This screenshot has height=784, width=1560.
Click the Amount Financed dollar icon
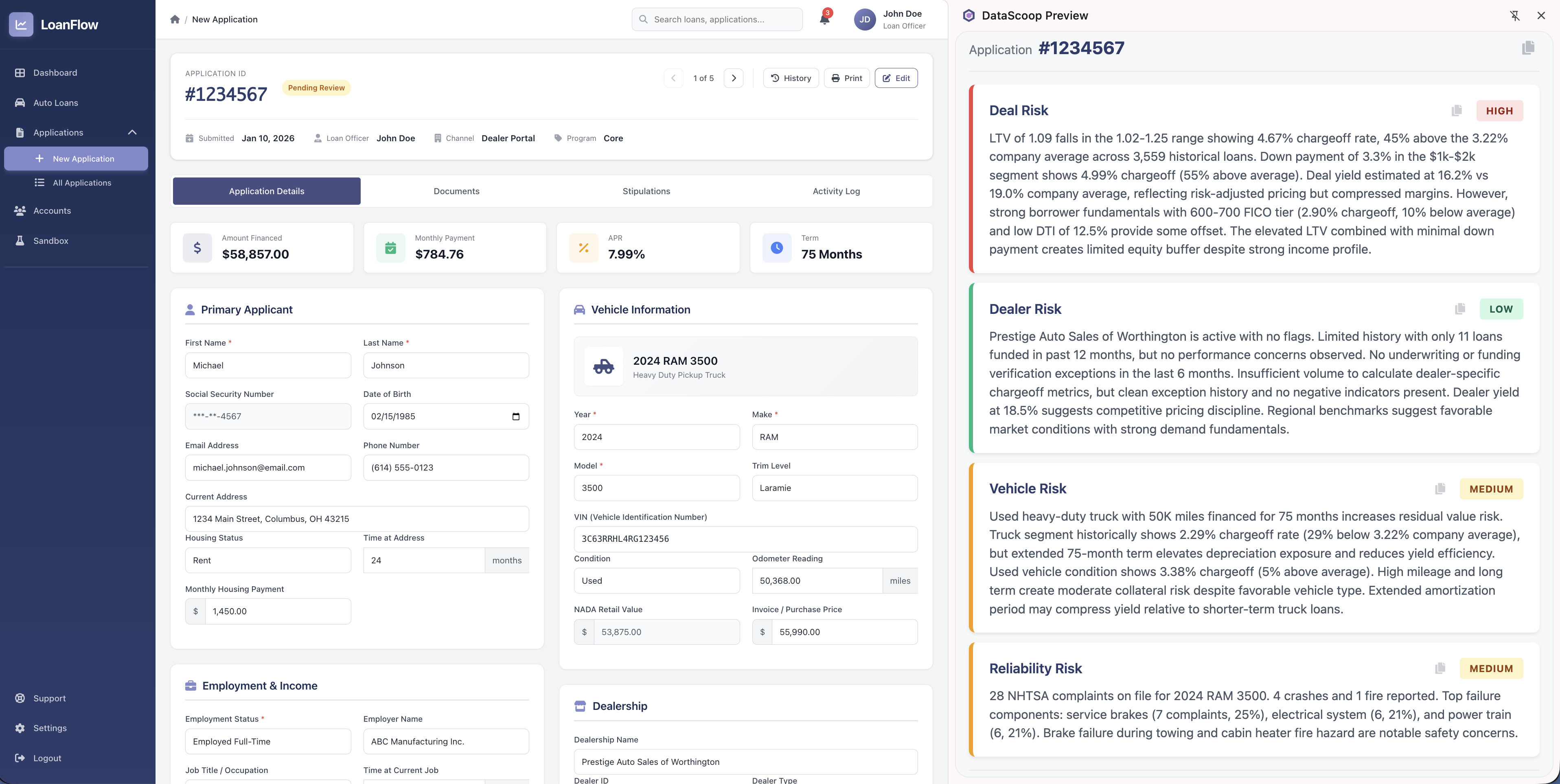(x=197, y=247)
